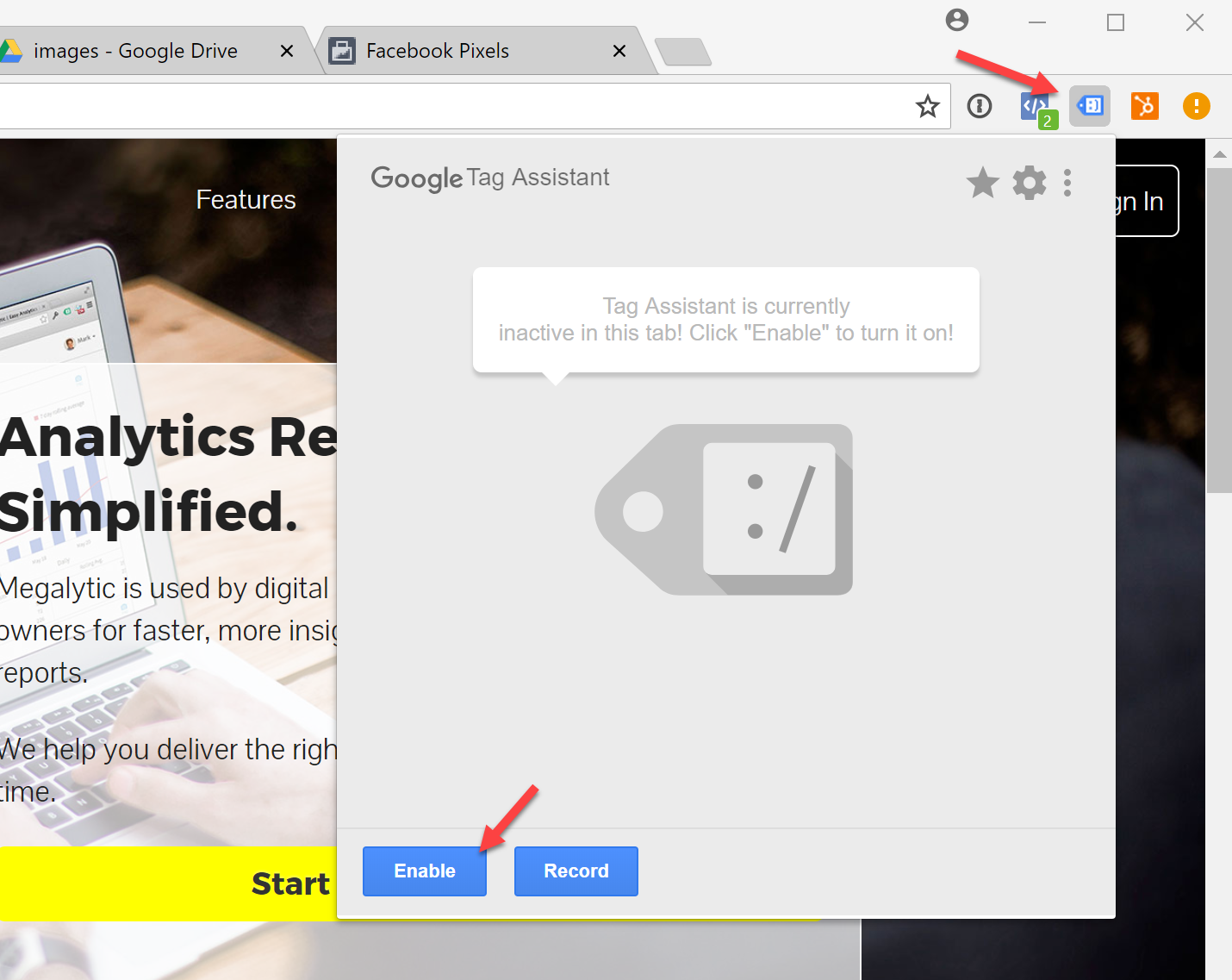Bookmark this page with the star icon
The image size is (1232, 980).
927,106
